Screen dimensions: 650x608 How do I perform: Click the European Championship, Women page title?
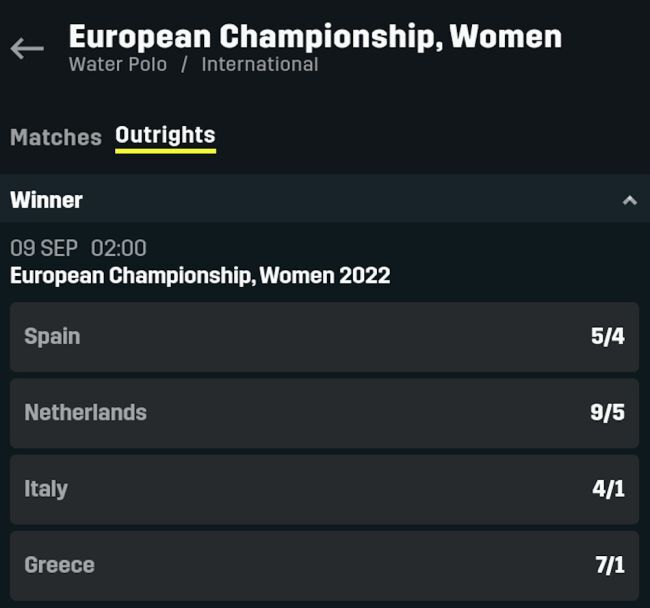pos(315,37)
